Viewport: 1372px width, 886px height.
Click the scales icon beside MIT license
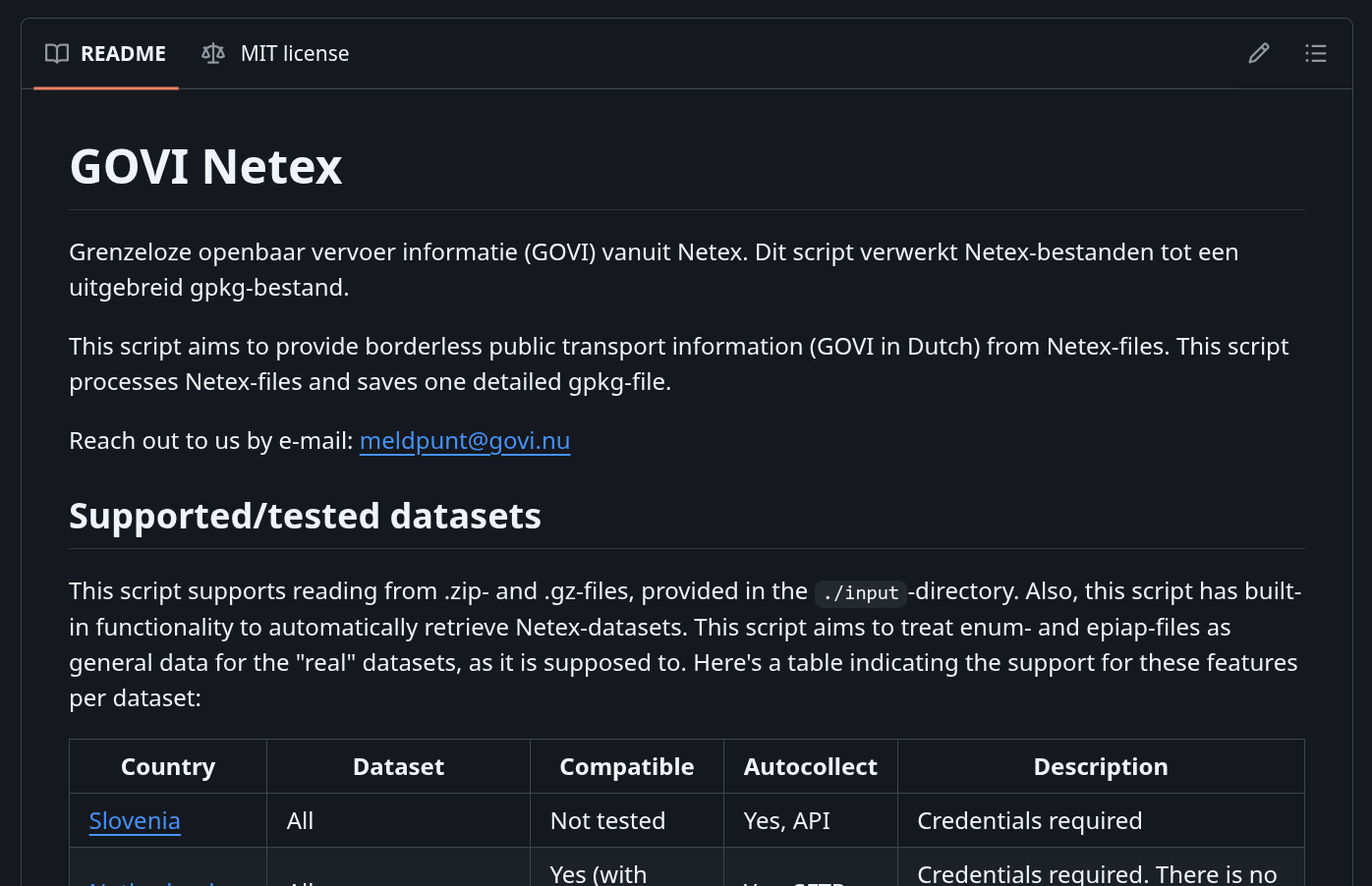click(x=213, y=53)
